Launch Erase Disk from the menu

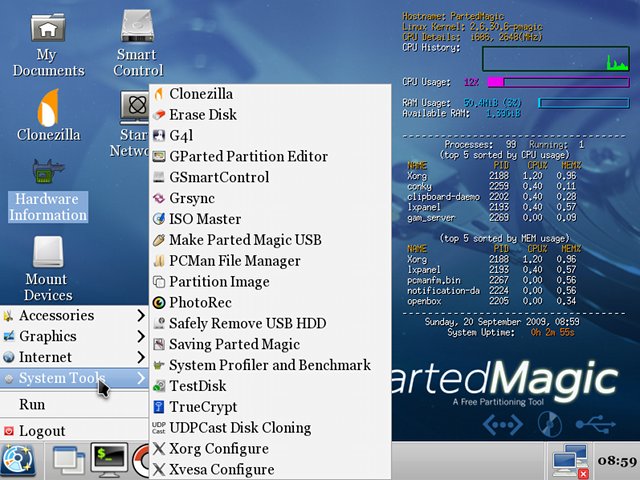tap(270, 115)
